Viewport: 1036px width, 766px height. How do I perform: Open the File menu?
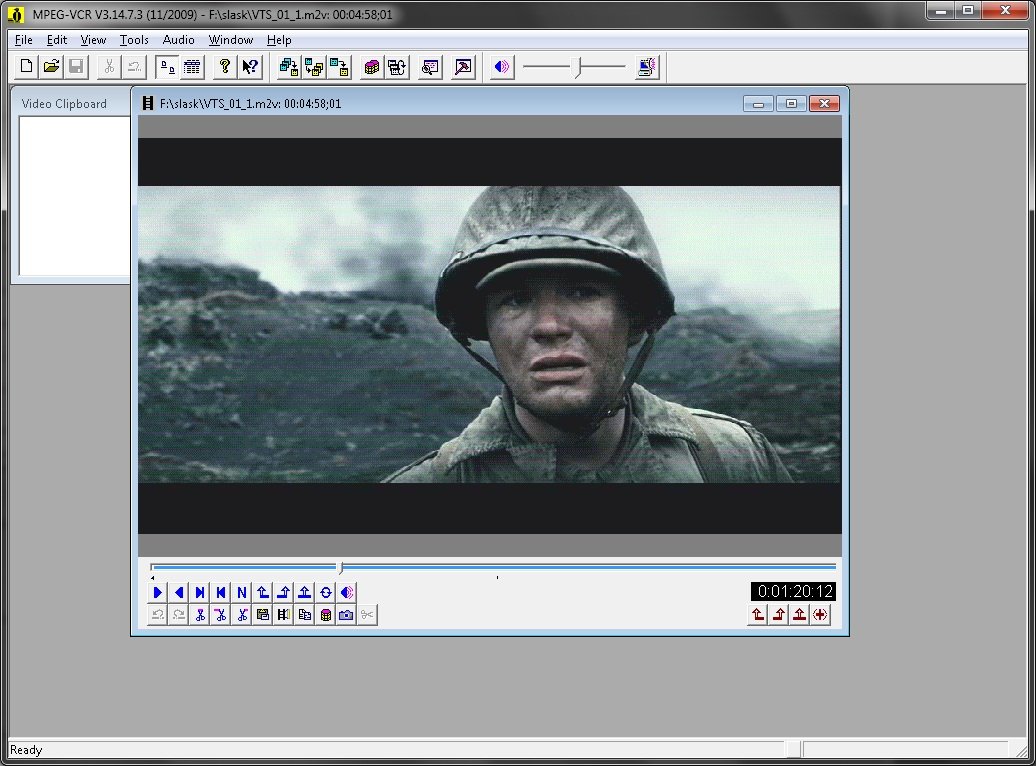(24, 40)
